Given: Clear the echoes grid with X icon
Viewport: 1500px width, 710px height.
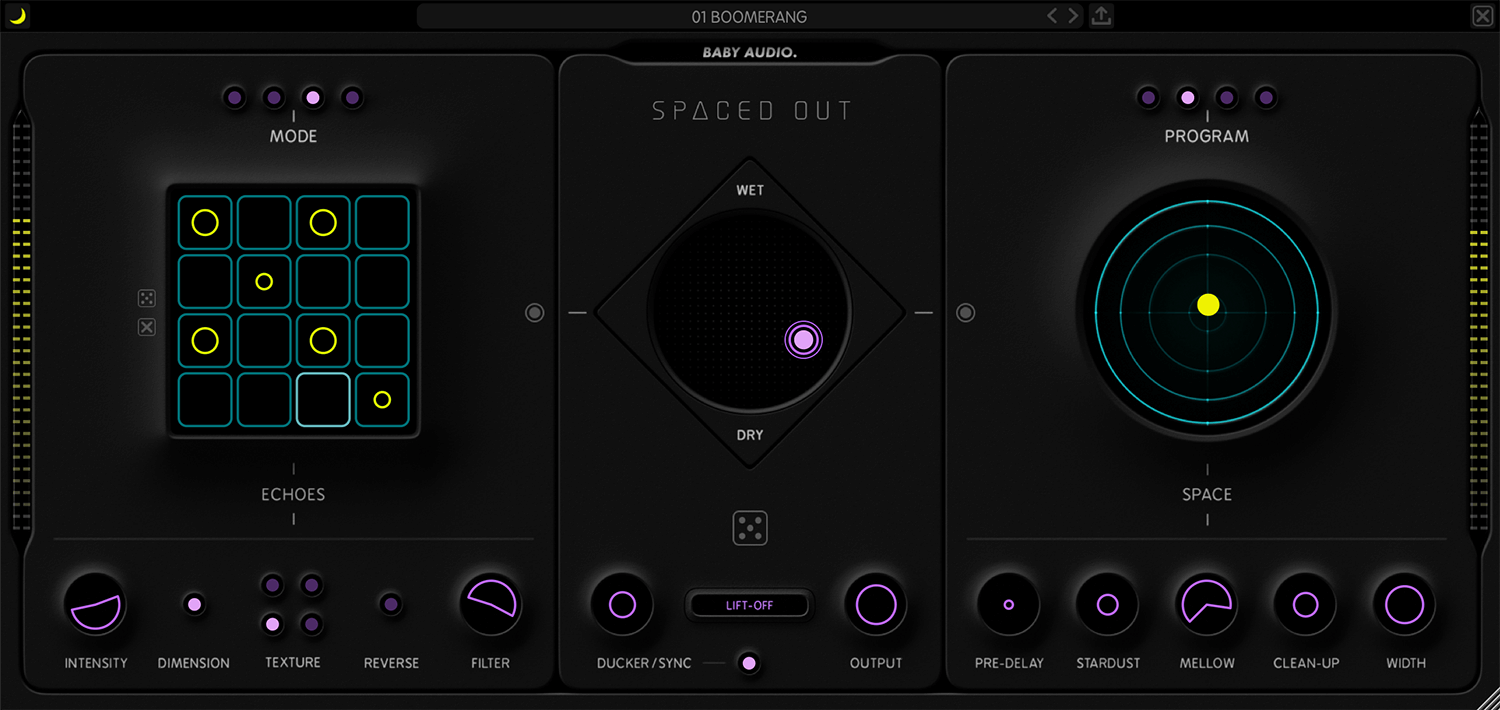Looking at the screenshot, I should pos(147,327).
